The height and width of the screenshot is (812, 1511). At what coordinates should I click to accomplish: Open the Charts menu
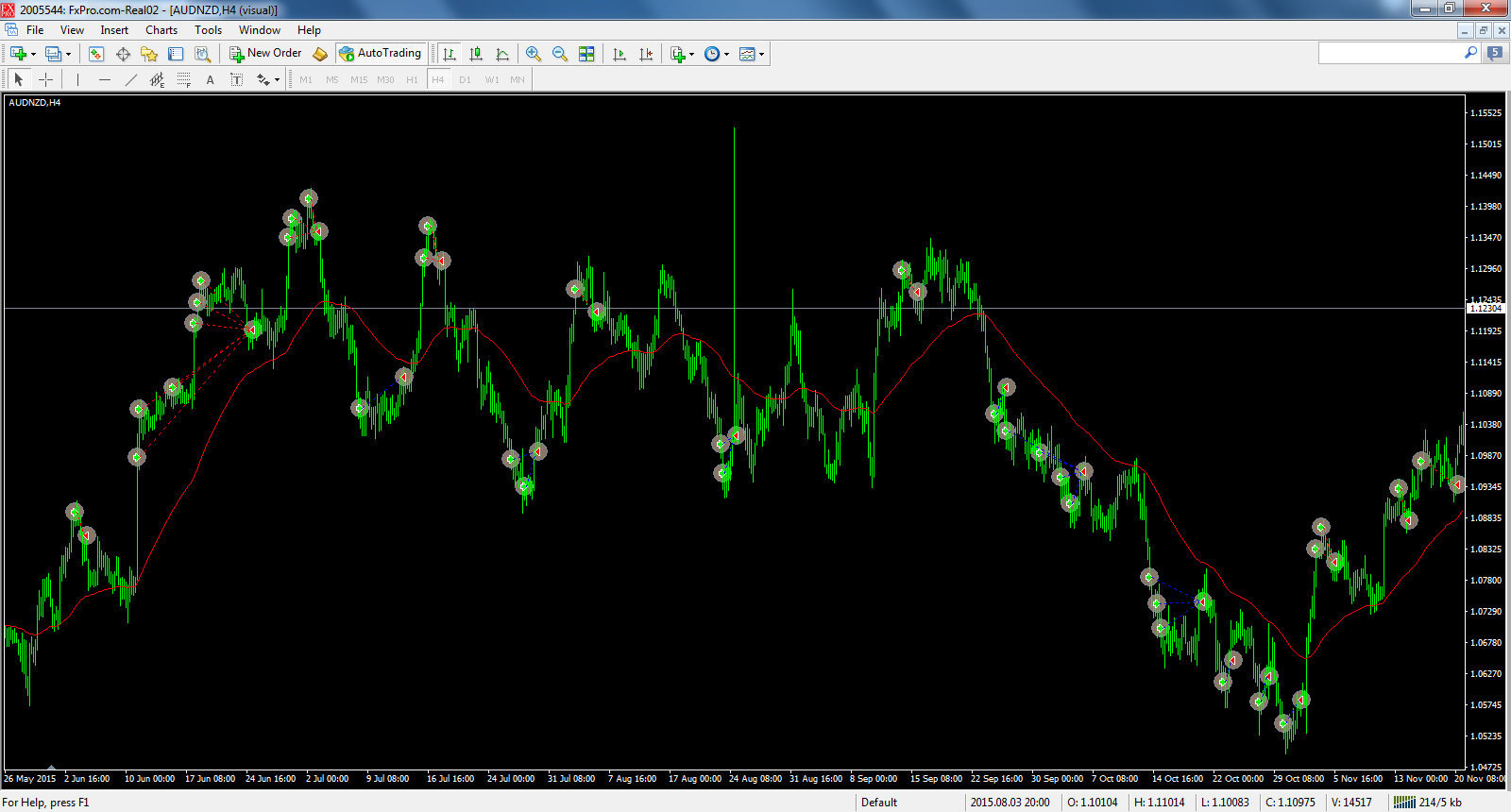tap(161, 30)
